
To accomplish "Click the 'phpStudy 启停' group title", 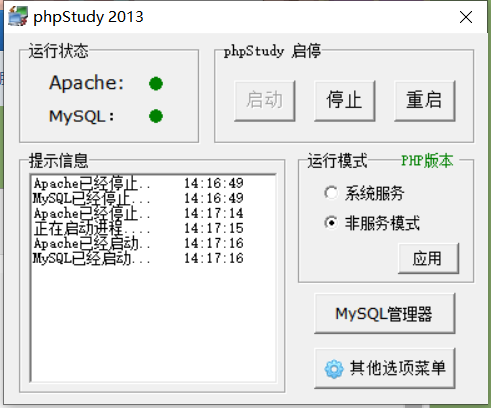I will pos(272,51).
